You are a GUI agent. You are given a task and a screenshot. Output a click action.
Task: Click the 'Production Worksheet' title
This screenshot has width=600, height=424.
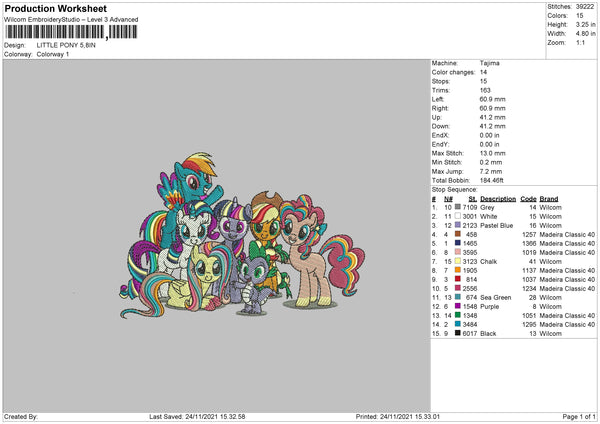[x=55, y=8]
